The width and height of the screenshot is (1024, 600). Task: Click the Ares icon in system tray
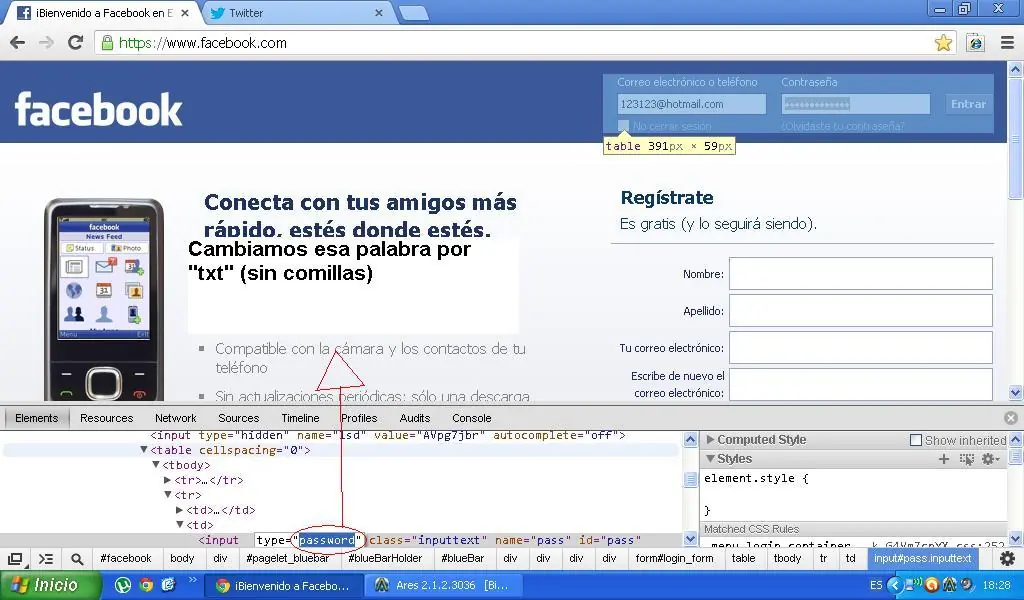coord(950,585)
